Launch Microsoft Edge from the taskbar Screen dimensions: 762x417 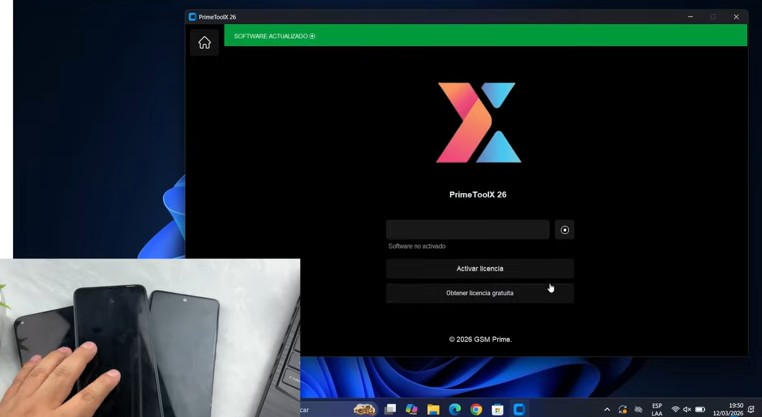coord(455,409)
